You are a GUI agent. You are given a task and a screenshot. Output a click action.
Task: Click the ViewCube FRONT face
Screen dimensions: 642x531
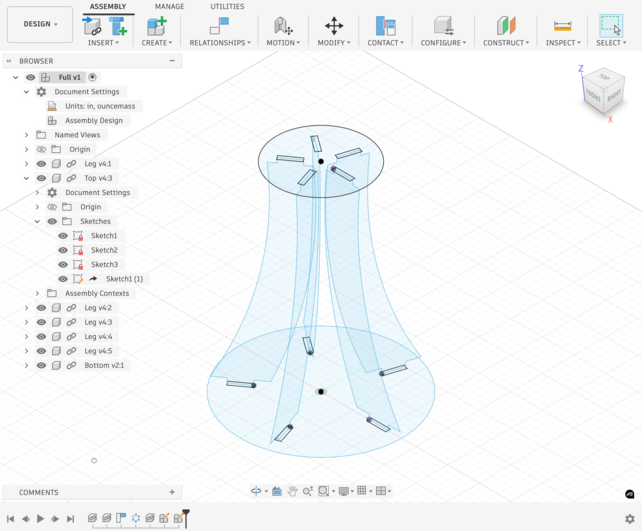point(593,96)
